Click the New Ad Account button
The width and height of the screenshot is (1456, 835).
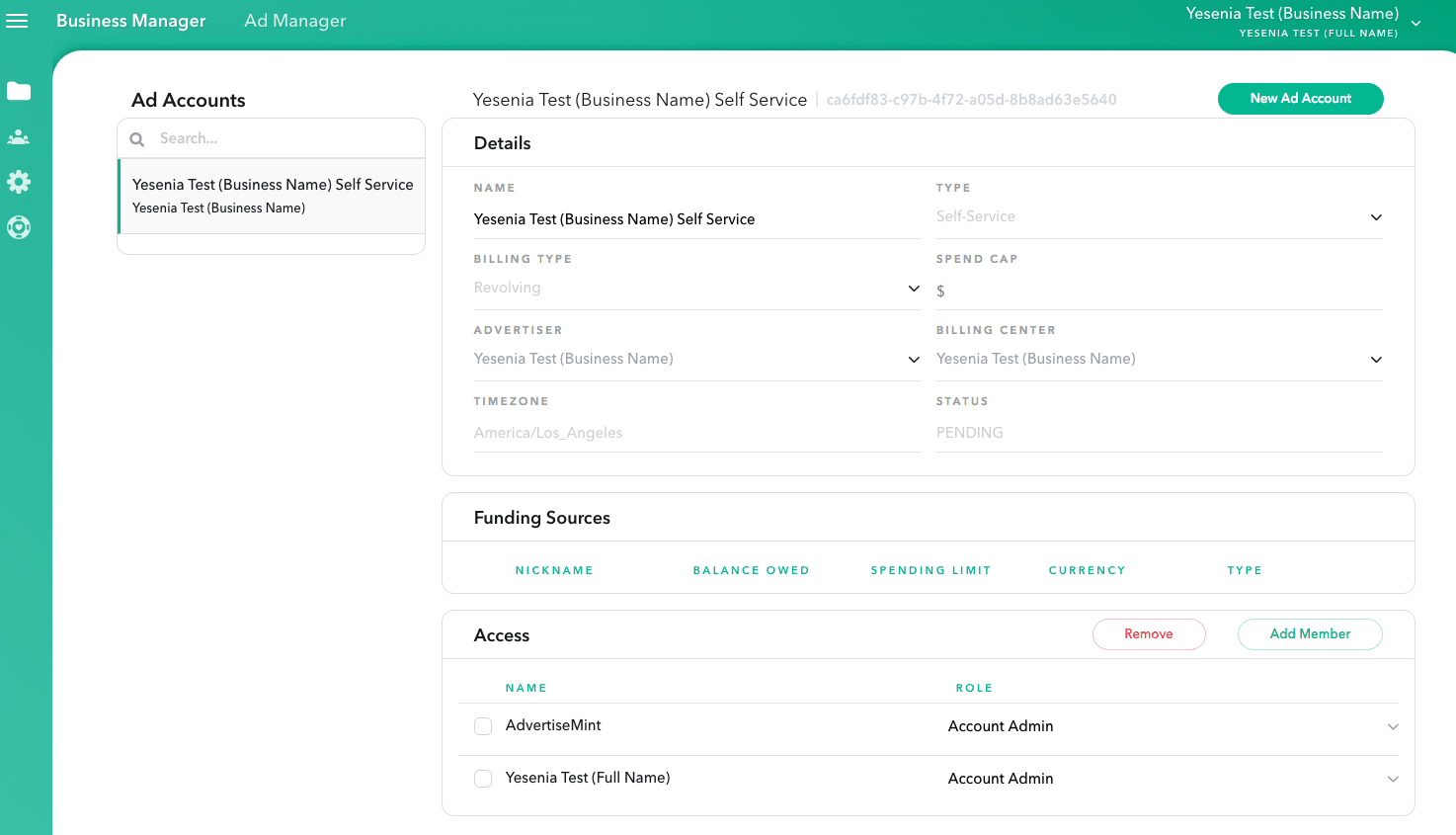(x=1300, y=99)
